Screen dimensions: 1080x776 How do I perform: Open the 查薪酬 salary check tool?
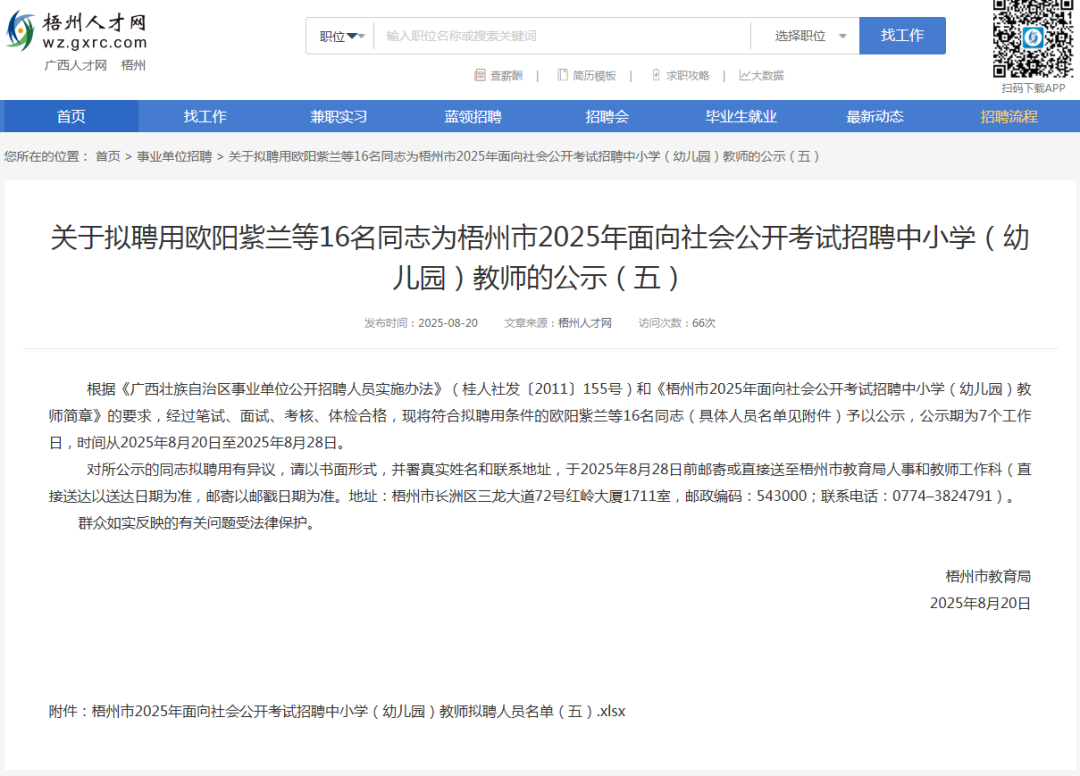pyautogui.click(x=503, y=75)
